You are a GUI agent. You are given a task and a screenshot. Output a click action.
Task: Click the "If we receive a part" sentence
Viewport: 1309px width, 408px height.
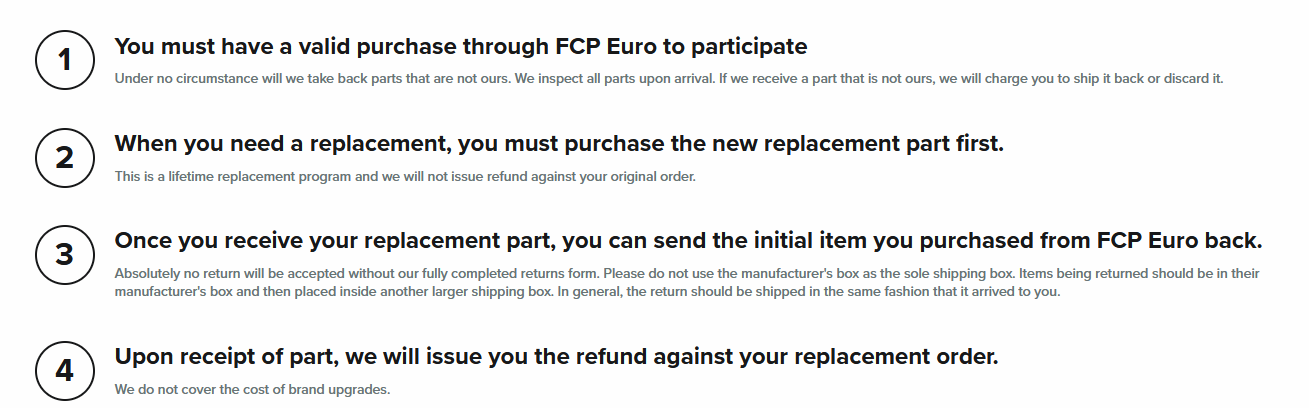[960, 78]
